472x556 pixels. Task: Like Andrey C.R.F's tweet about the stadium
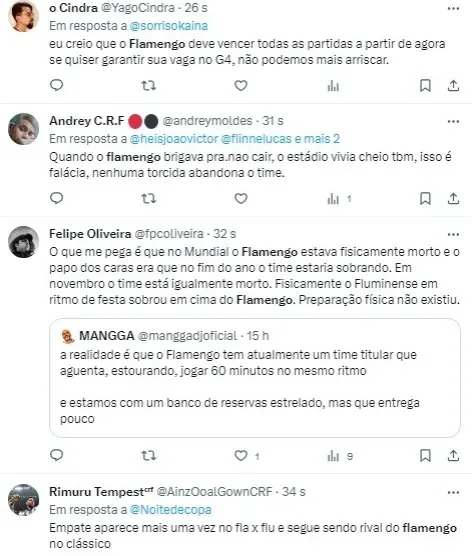coord(241,198)
